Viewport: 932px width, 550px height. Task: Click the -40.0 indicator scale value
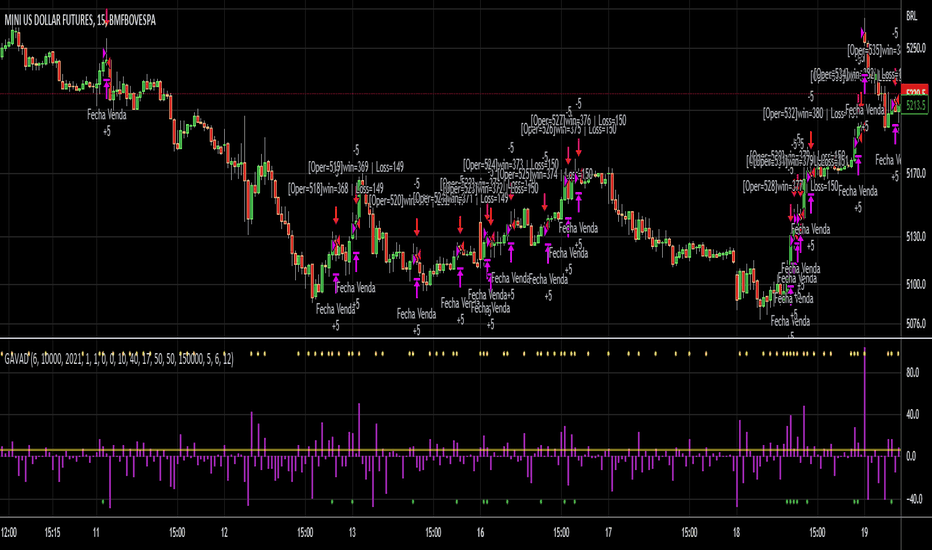tap(914, 499)
